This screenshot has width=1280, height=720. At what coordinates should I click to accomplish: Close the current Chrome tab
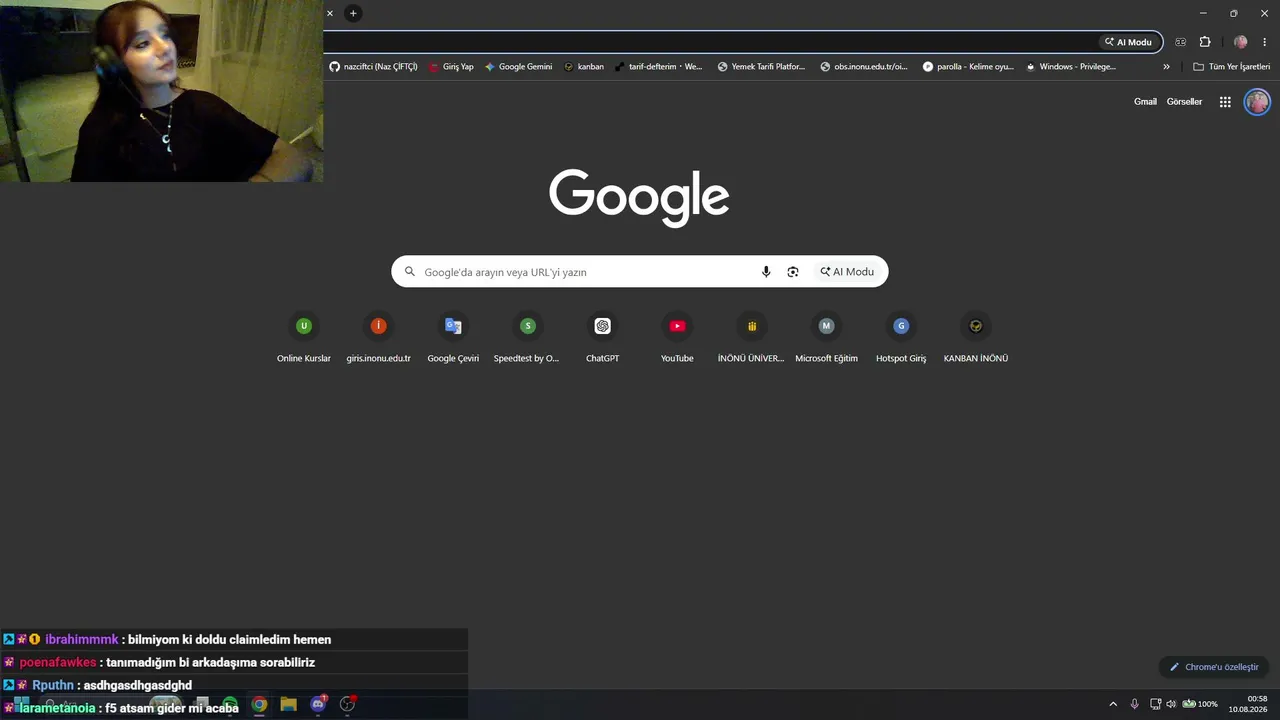coord(330,13)
